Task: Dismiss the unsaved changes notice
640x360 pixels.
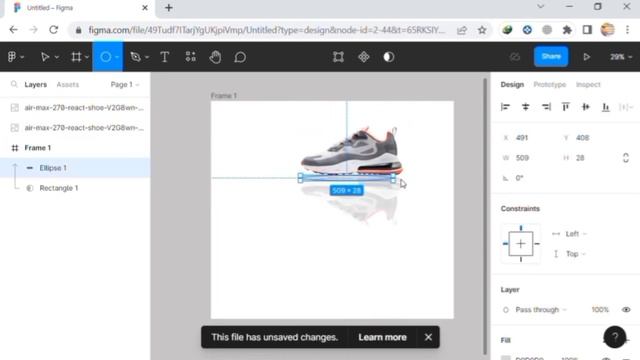Action: (x=428, y=337)
